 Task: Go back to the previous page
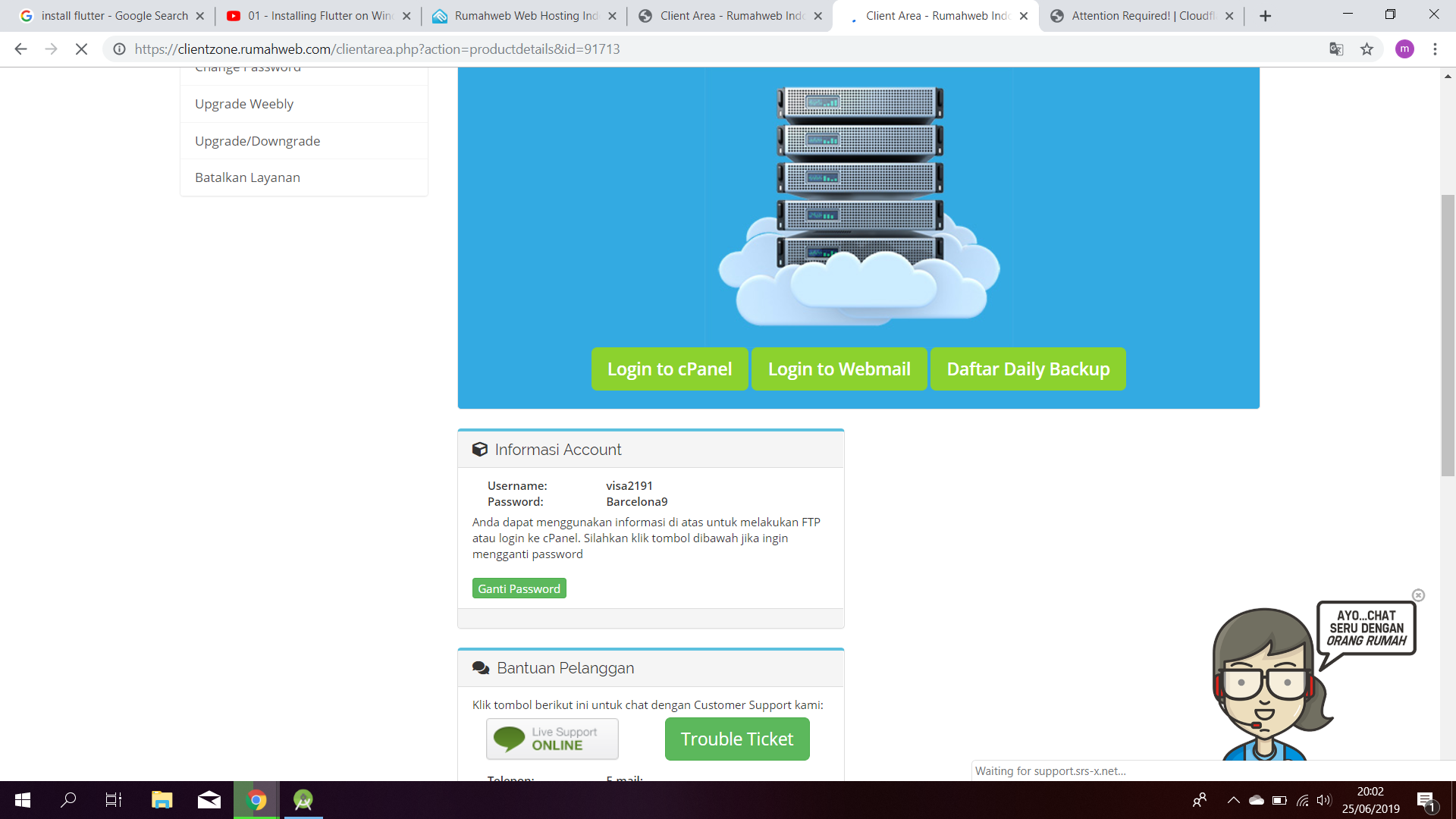20,49
